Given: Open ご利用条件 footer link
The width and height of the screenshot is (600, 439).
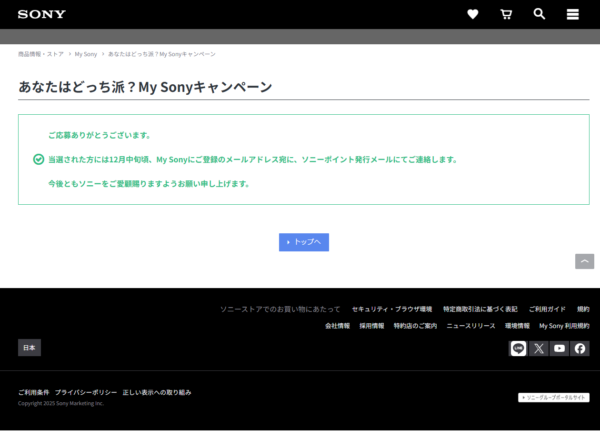Looking at the screenshot, I should click(x=34, y=392).
